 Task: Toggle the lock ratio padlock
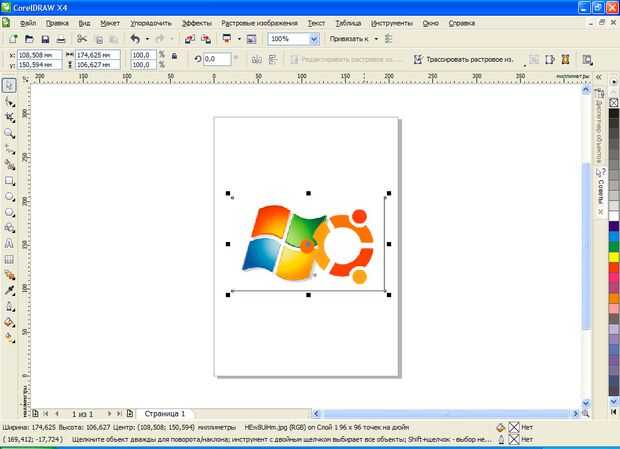coord(174,57)
